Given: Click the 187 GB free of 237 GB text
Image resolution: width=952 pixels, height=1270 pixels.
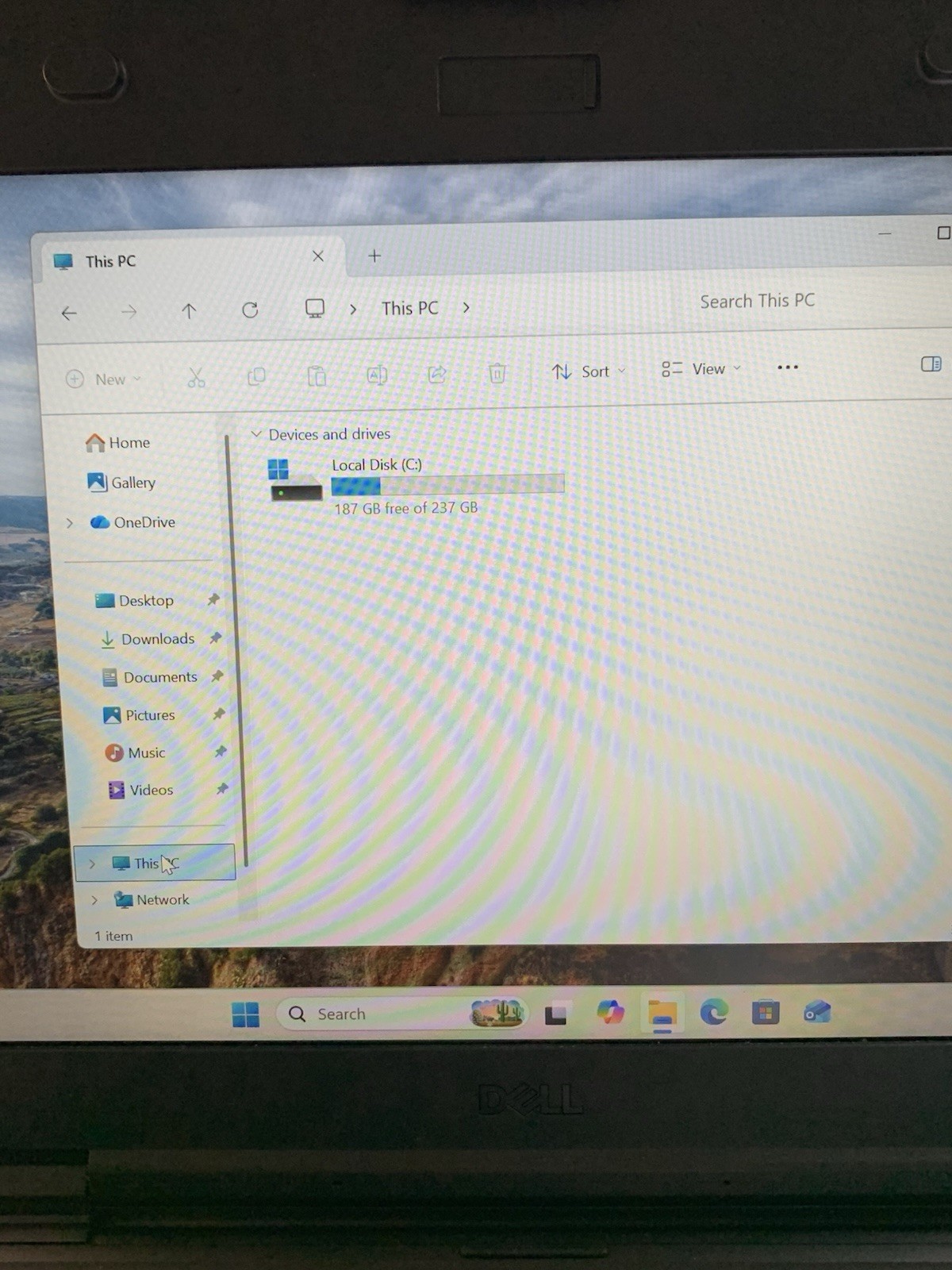Looking at the screenshot, I should (x=405, y=508).
